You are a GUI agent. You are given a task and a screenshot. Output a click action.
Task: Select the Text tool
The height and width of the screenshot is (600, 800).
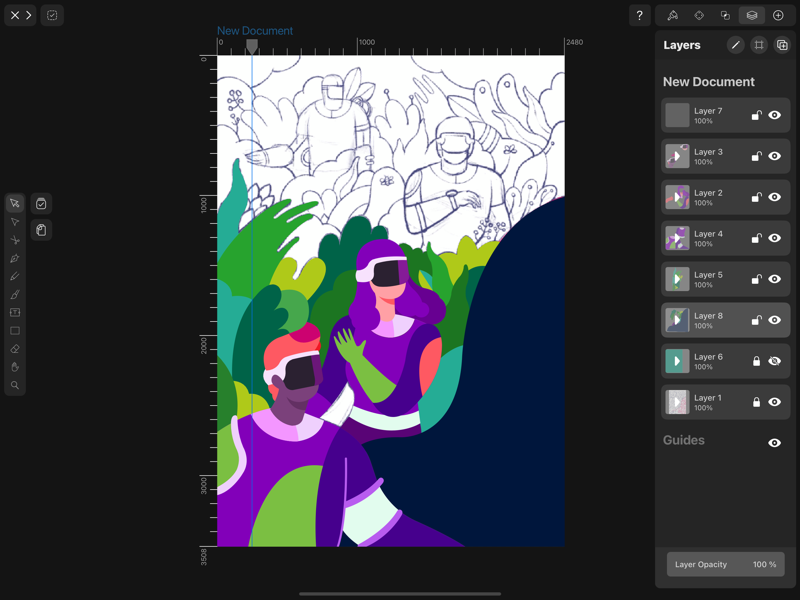[x=14, y=312]
